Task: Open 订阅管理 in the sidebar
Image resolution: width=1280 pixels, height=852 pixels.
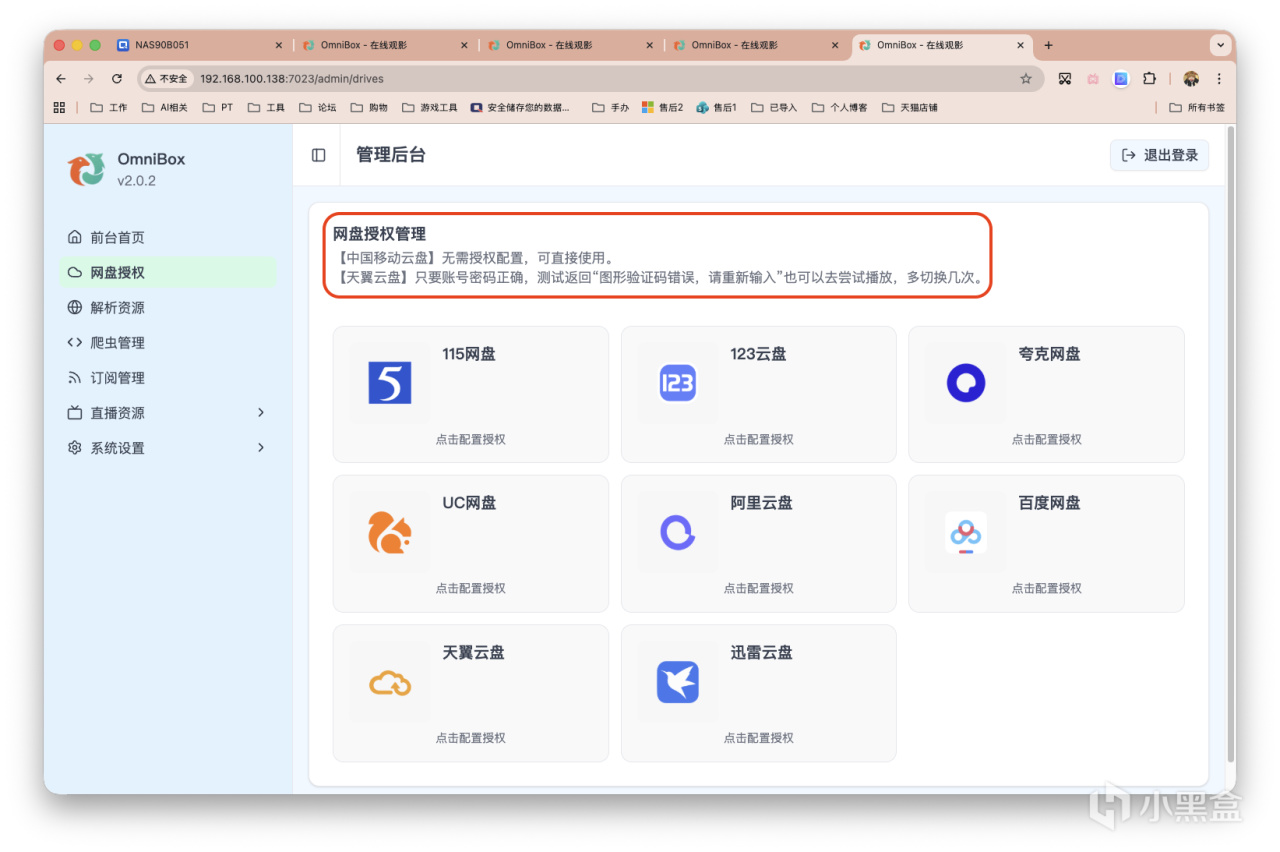Action: coord(168,377)
